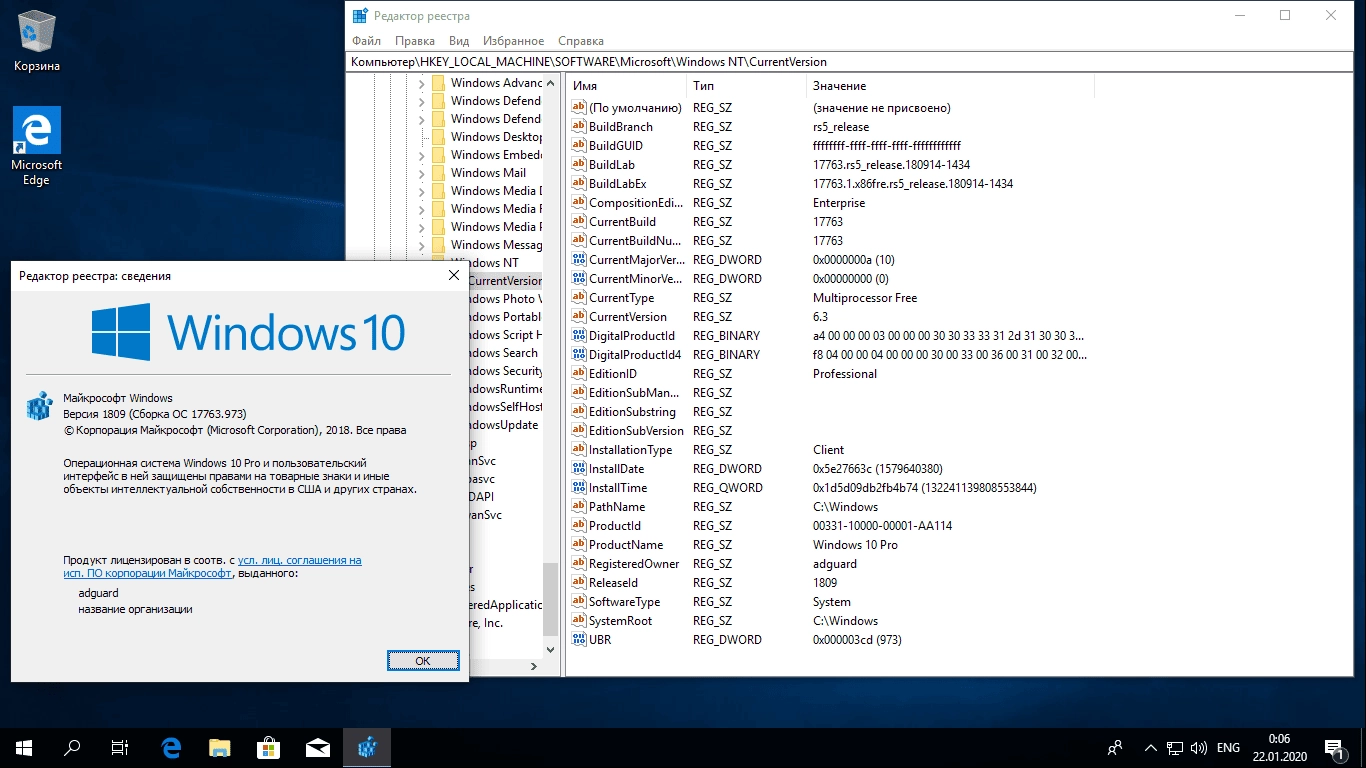
Task: Click the folder icon of Windows Mail
Action: pyautogui.click(x=438, y=173)
